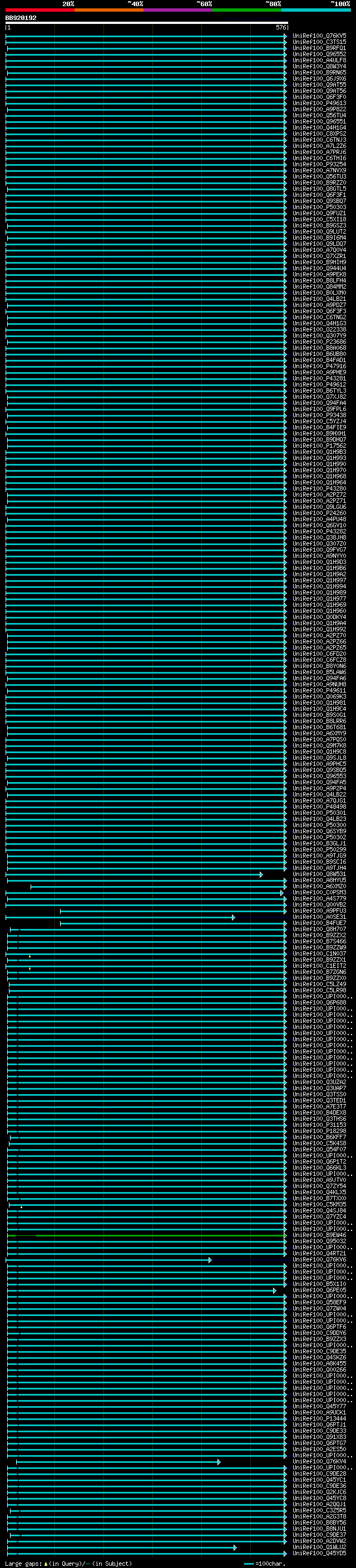Select hit UniRef100_P93254
The height and width of the screenshot is (1568, 356).
click(x=319, y=164)
